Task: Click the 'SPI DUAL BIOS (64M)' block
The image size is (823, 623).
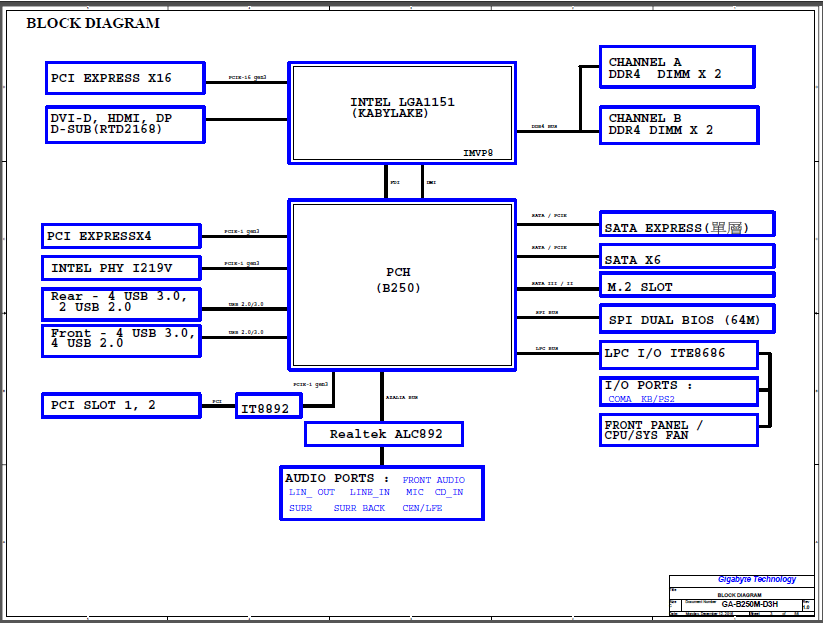Action: point(687,319)
